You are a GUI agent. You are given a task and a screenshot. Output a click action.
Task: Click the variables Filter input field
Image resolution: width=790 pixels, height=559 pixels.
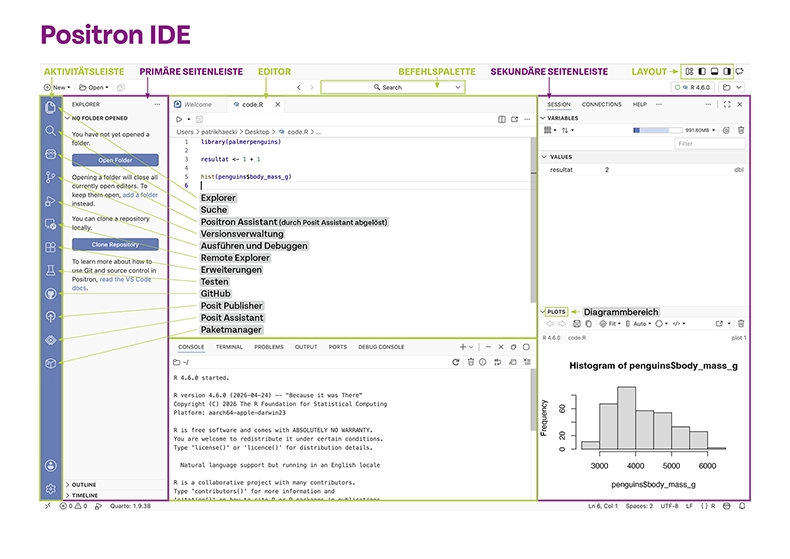(710, 144)
